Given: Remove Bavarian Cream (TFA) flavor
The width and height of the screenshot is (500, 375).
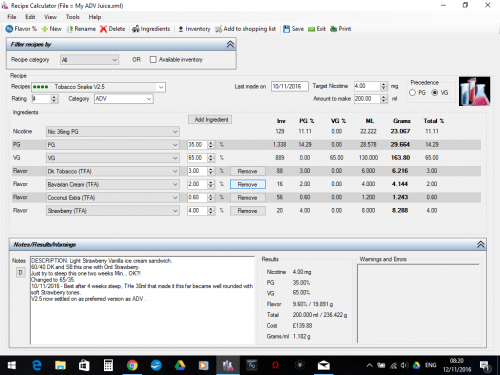Looking at the screenshot, I should (x=248, y=184).
